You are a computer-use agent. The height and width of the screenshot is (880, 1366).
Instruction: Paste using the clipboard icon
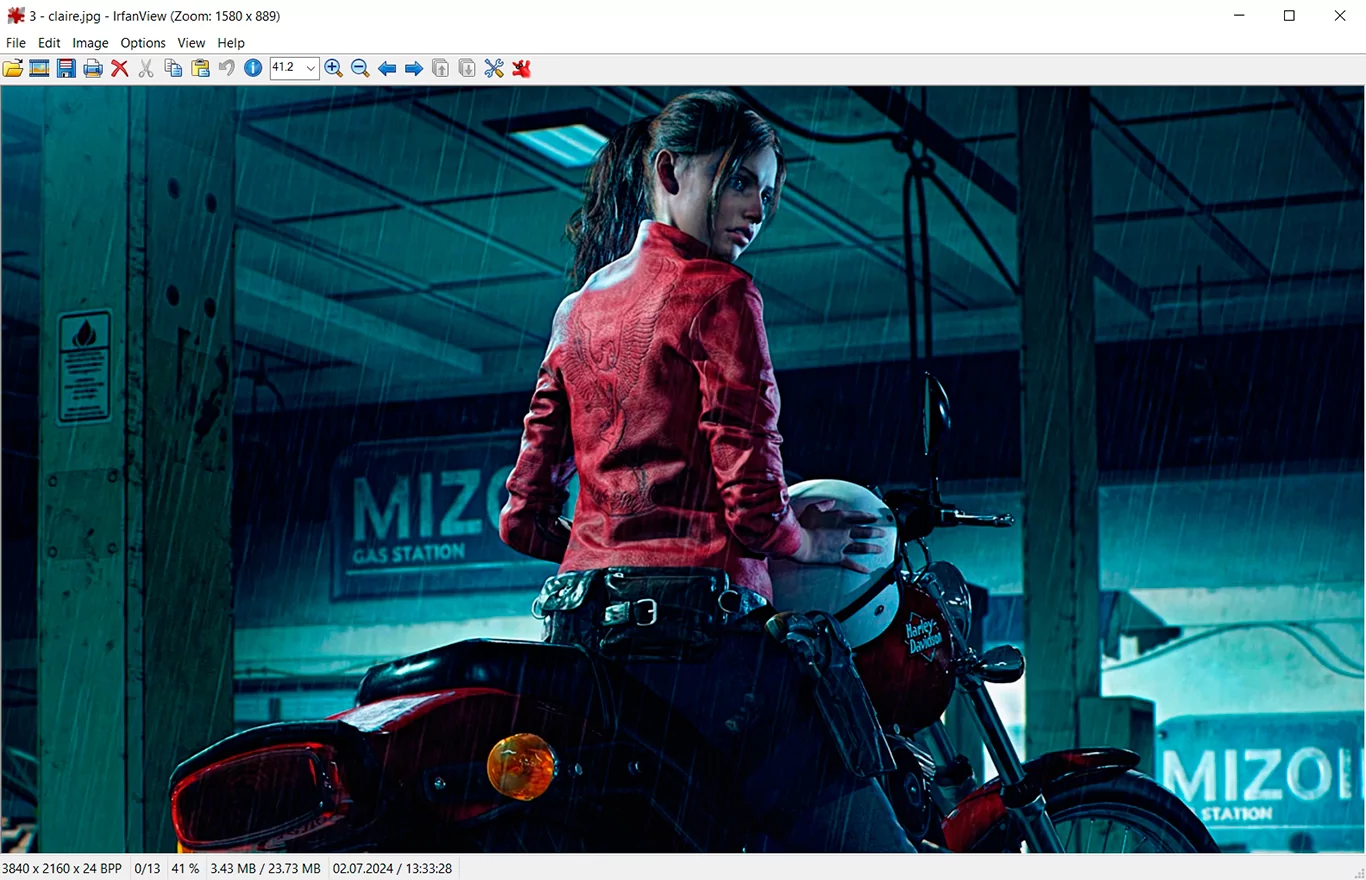[x=200, y=68]
